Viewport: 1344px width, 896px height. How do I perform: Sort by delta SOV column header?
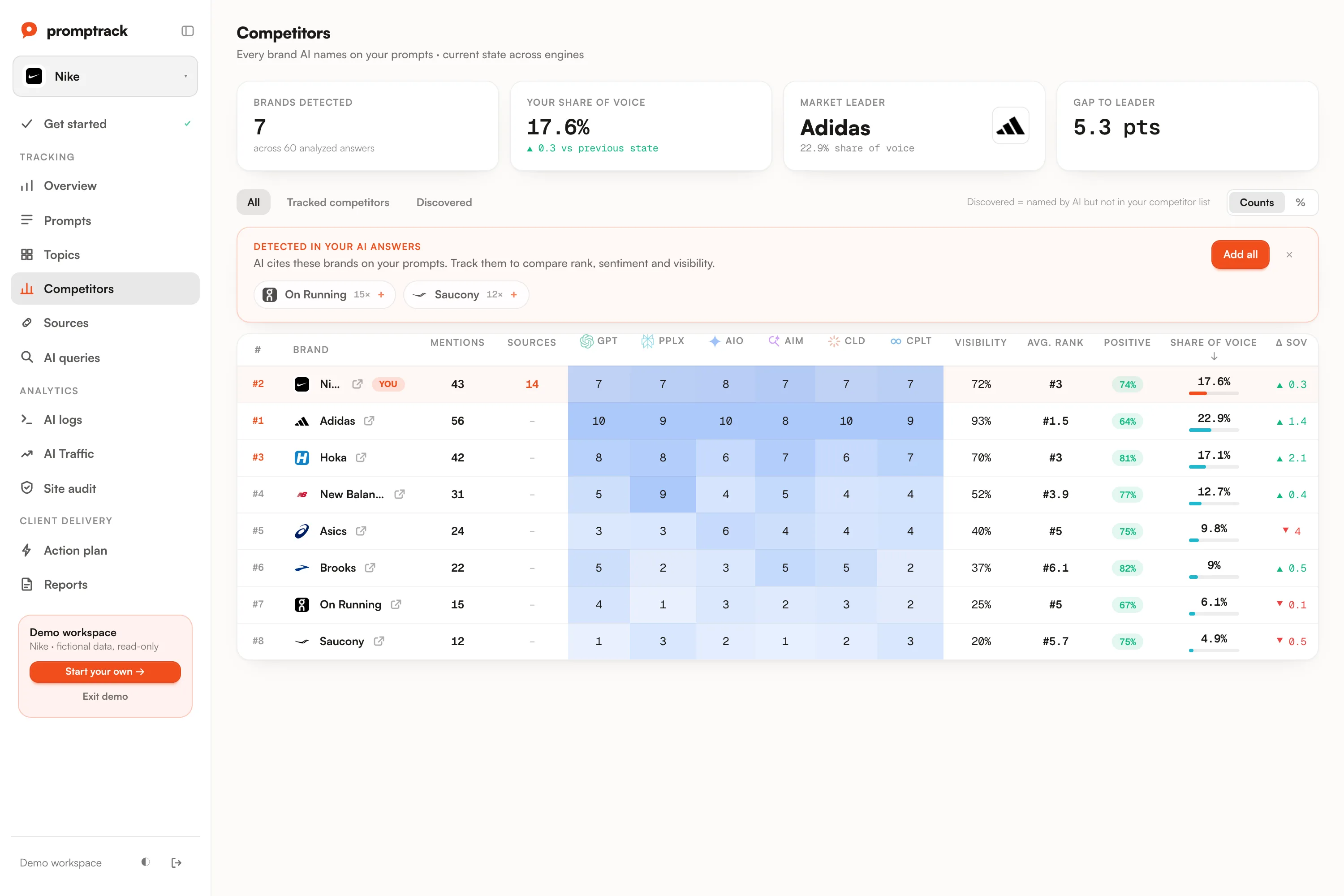click(1291, 342)
